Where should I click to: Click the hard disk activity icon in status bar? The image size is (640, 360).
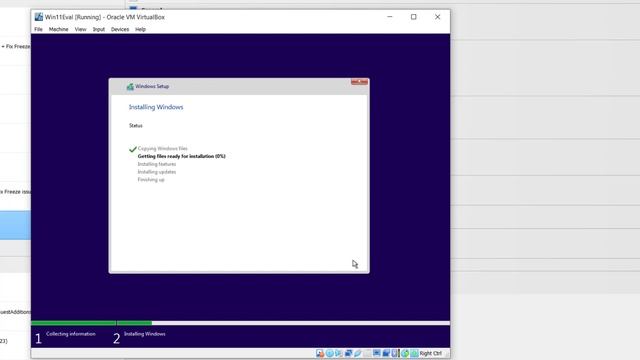point(320,353)
